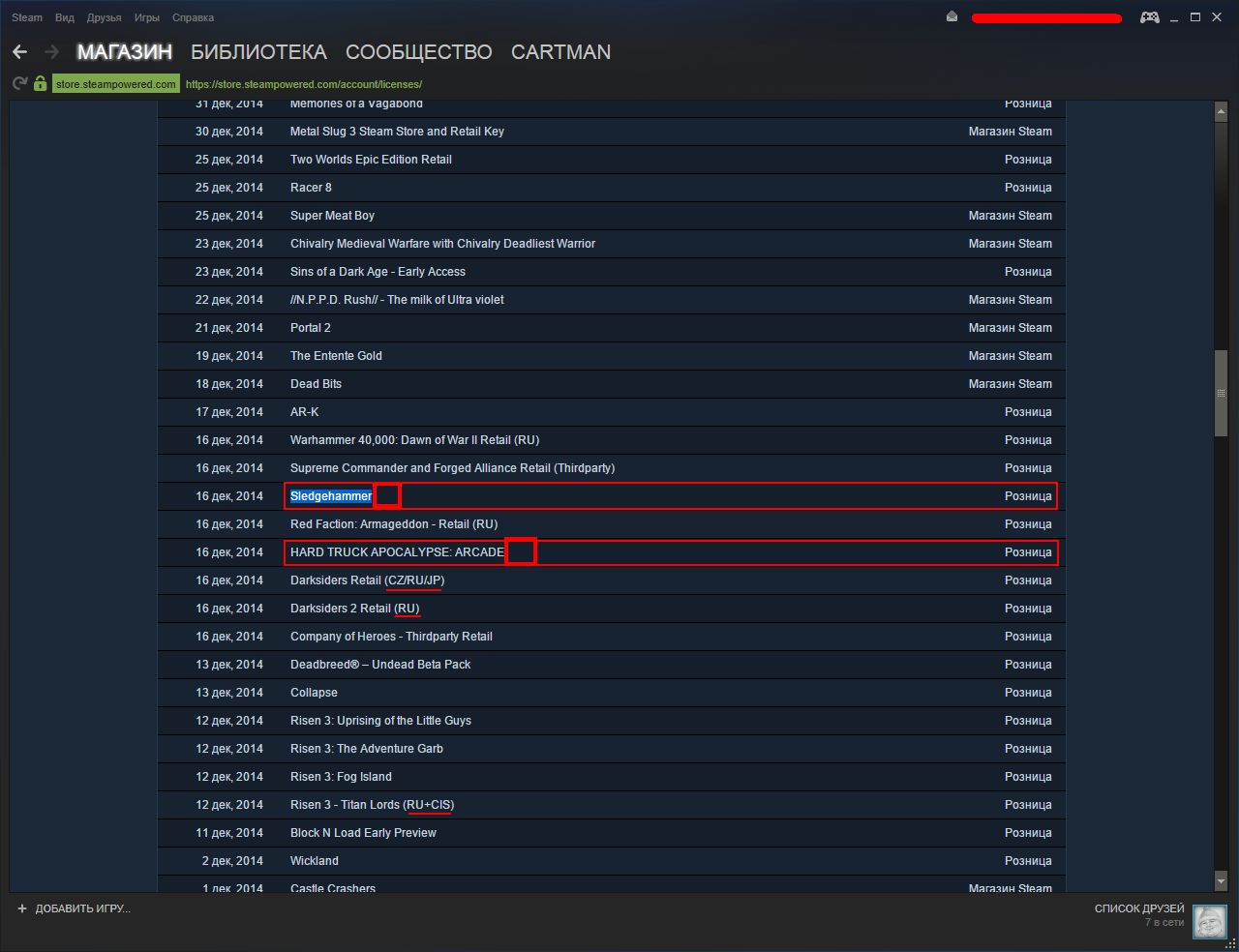Screen dimensions: 1239x952
Task: Click The Entente Gold entry
Action: (336, 356)
